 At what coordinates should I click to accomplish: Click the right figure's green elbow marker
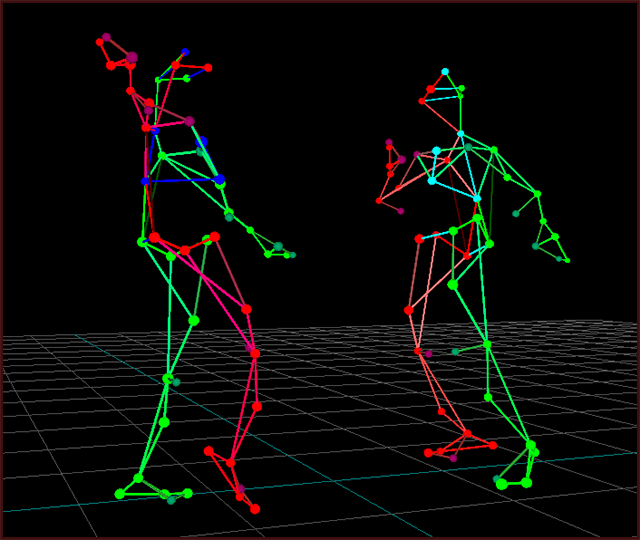pyautogui.click(x=537, y=194)
